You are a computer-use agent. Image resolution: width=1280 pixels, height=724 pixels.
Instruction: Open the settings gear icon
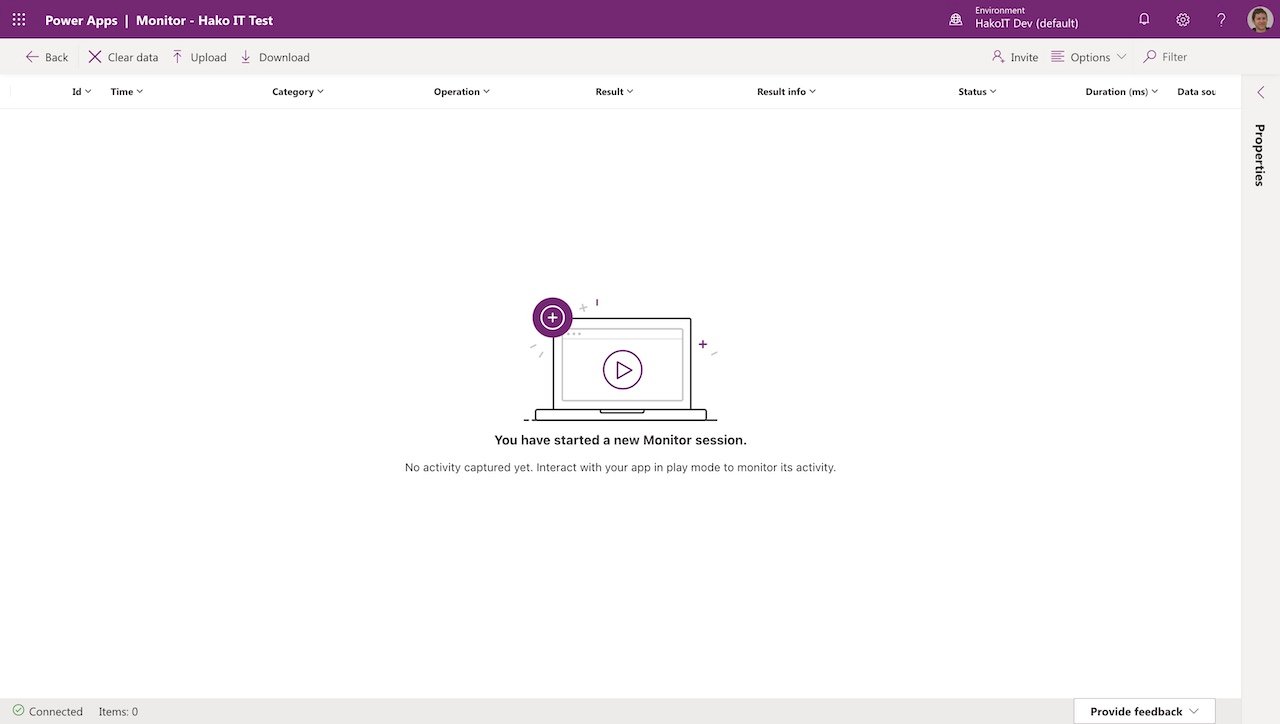[x=1183, y=20]
